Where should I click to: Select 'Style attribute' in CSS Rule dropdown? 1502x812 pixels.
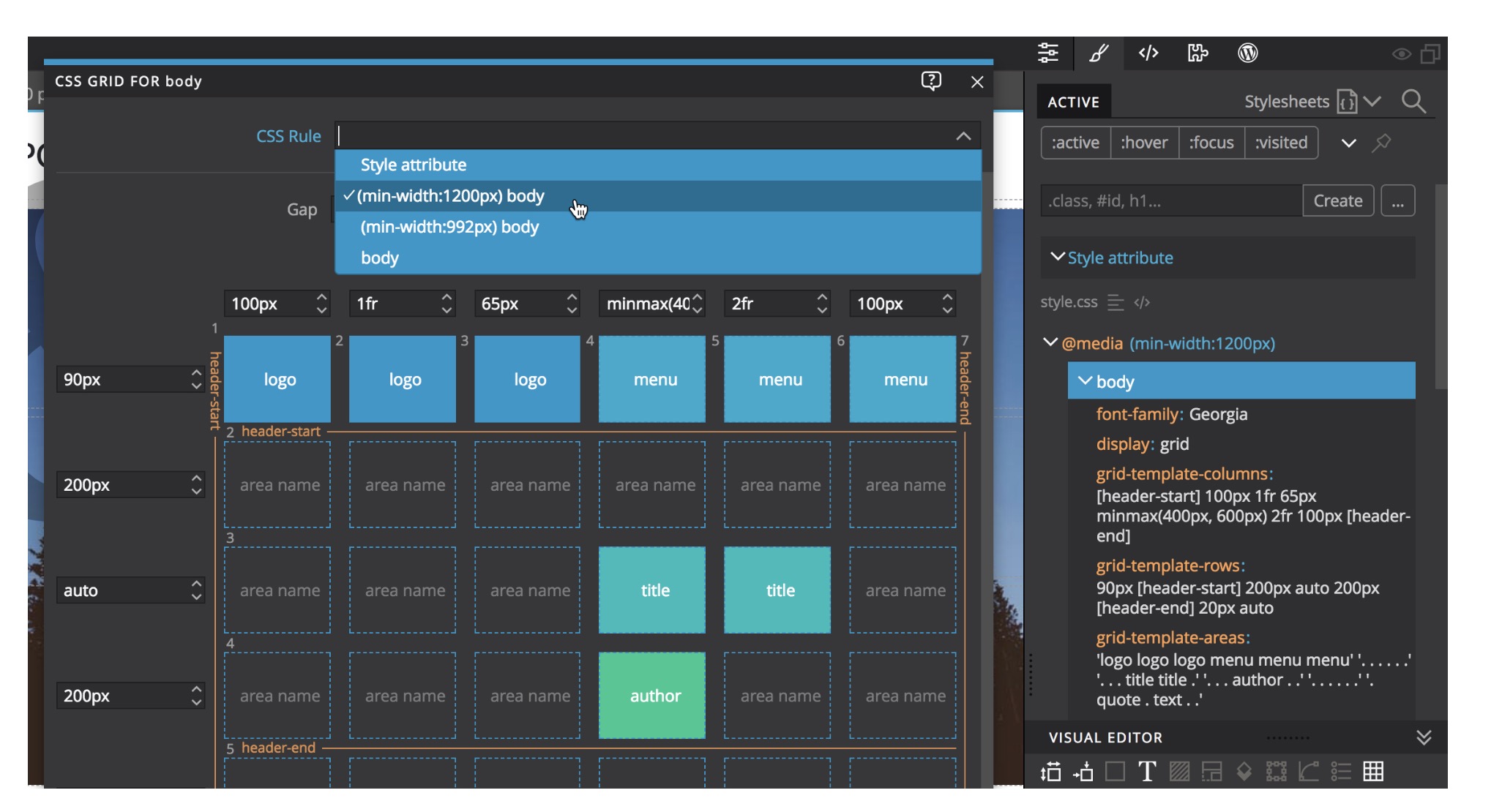(414, 165)
